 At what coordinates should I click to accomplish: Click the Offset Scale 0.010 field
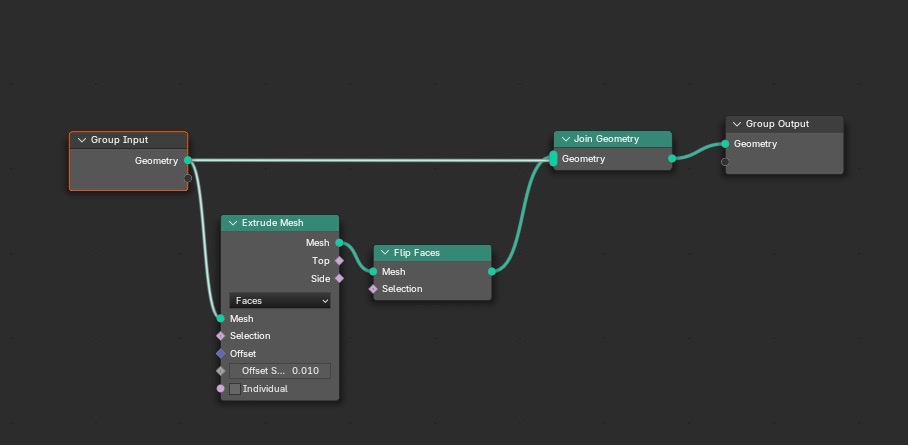coord(280,371)
